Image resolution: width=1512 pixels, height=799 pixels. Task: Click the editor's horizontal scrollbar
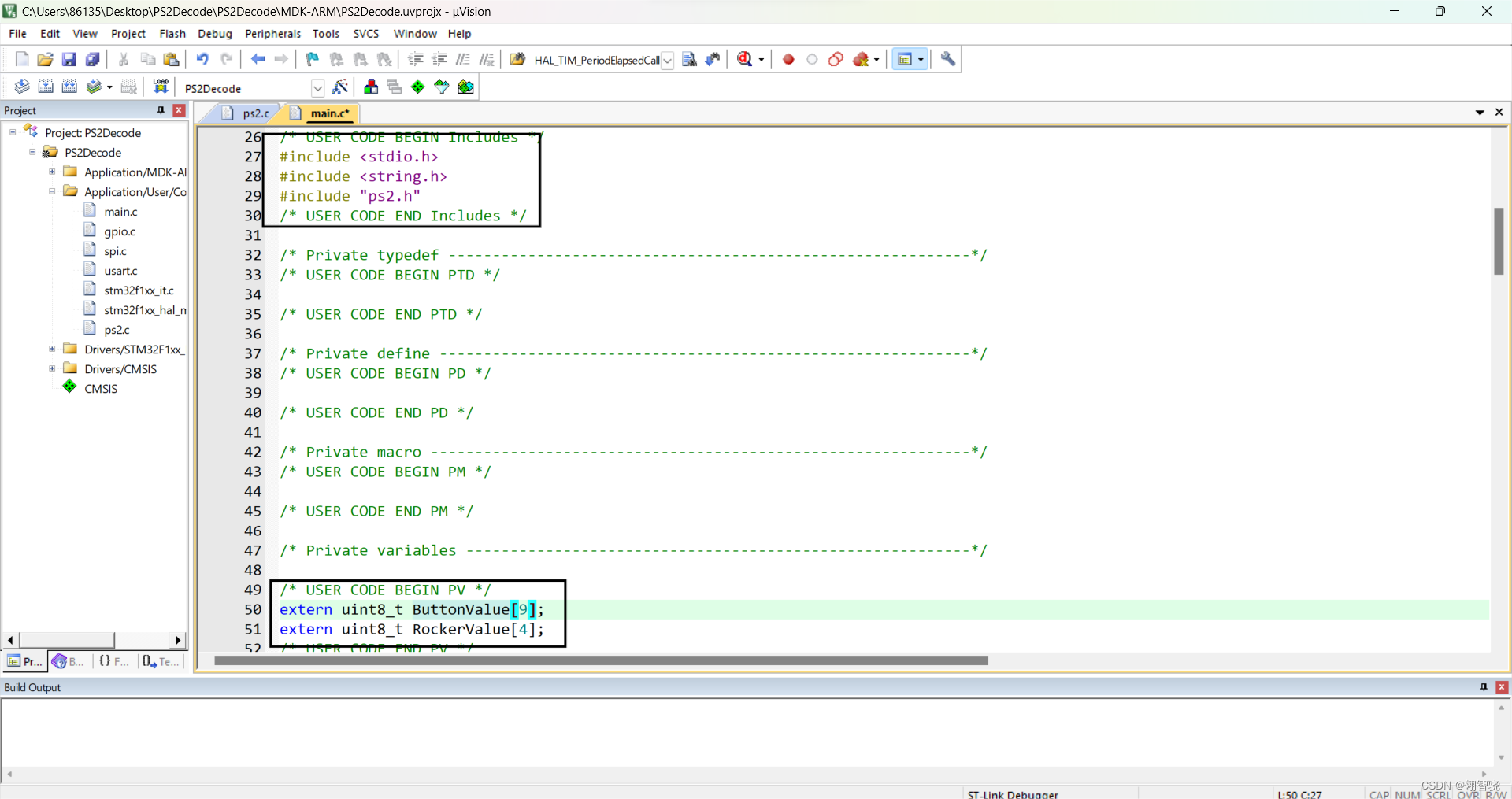tap(598, 660)
